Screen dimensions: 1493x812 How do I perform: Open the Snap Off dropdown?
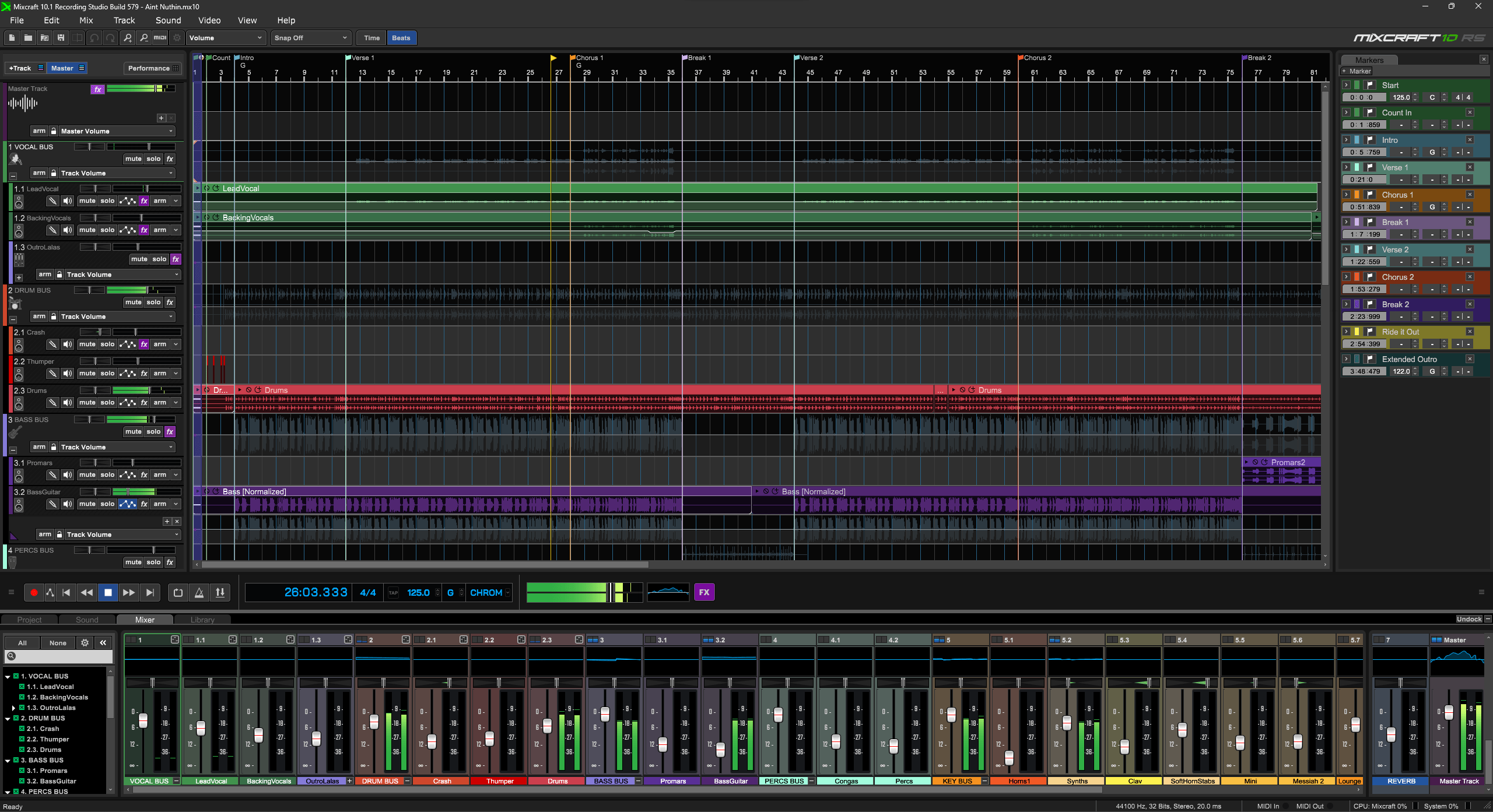pyautogui.click(x=311, y=38)
